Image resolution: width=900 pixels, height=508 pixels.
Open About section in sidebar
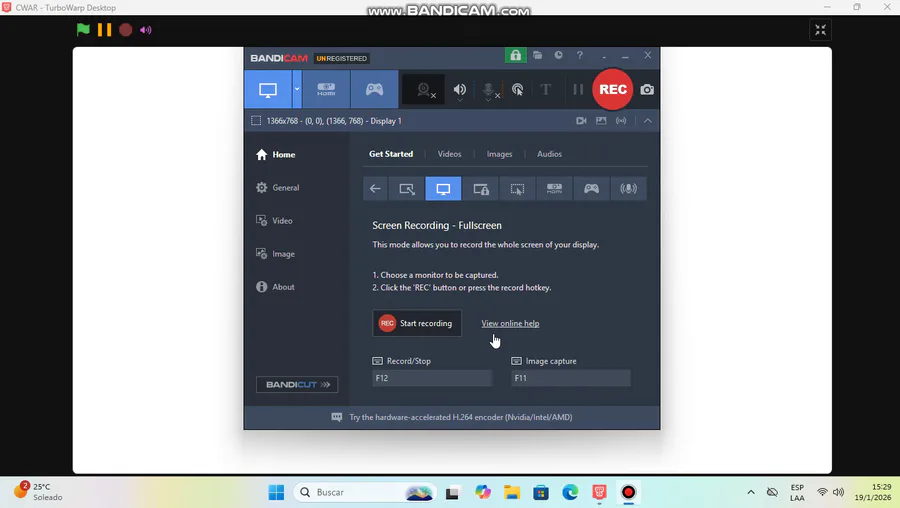pyautogui.click(x=276, y=287)
